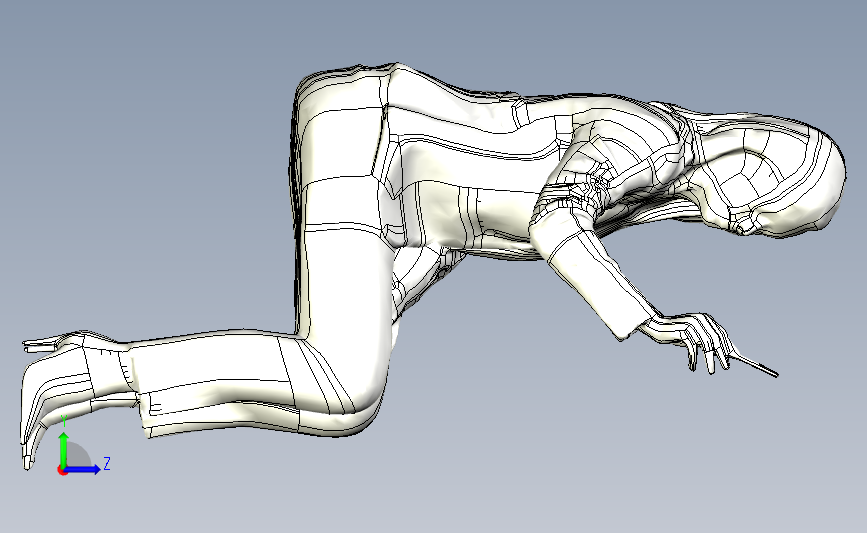Screen dimensions: 867x533
Task: Click the green Y axis arrow on triad
Action: coord(64,450)
